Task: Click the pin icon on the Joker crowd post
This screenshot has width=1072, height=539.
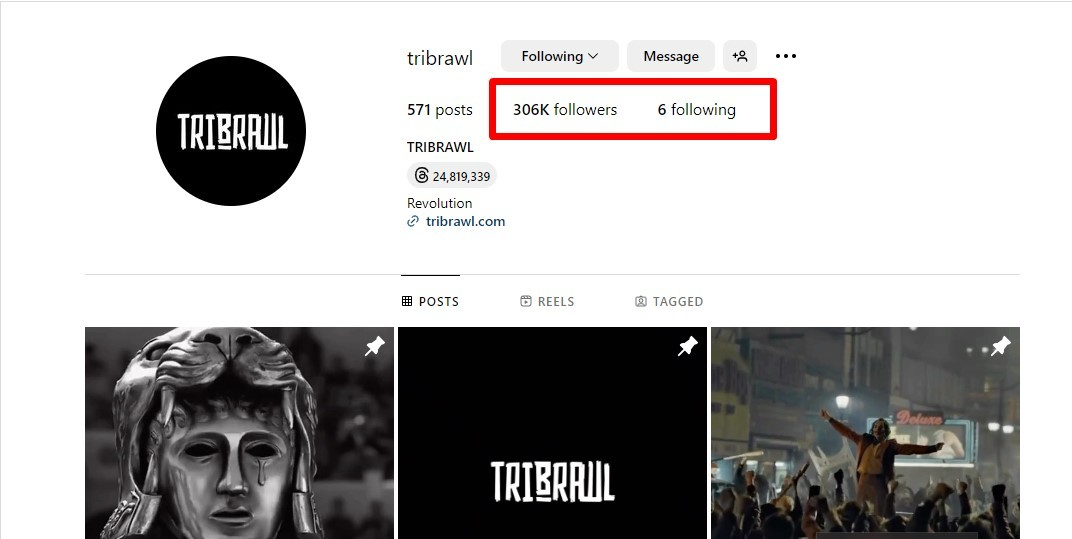Action: pyautogui.click(x=1000, y=346)
